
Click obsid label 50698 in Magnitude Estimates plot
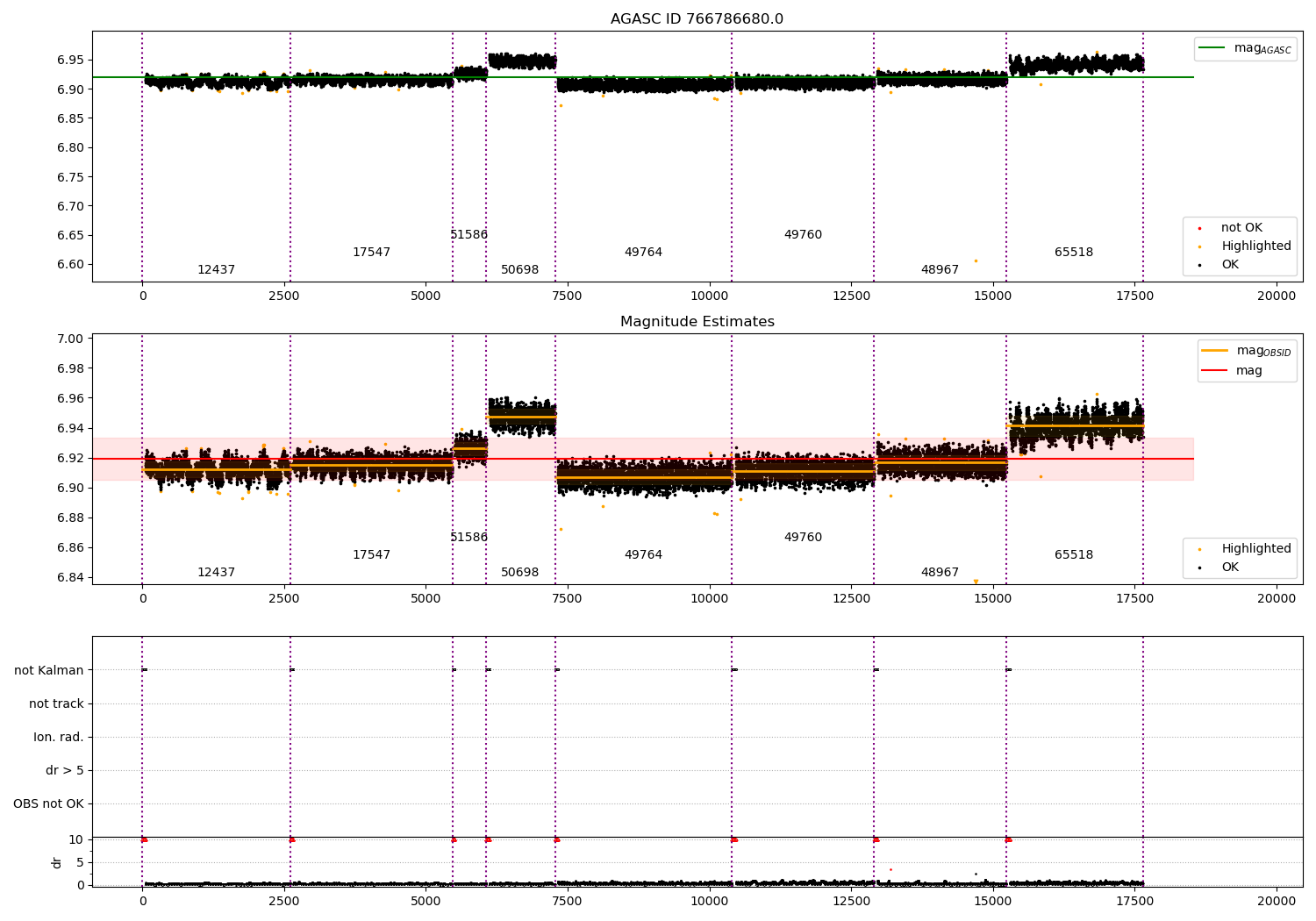click(x=519, y=573)
